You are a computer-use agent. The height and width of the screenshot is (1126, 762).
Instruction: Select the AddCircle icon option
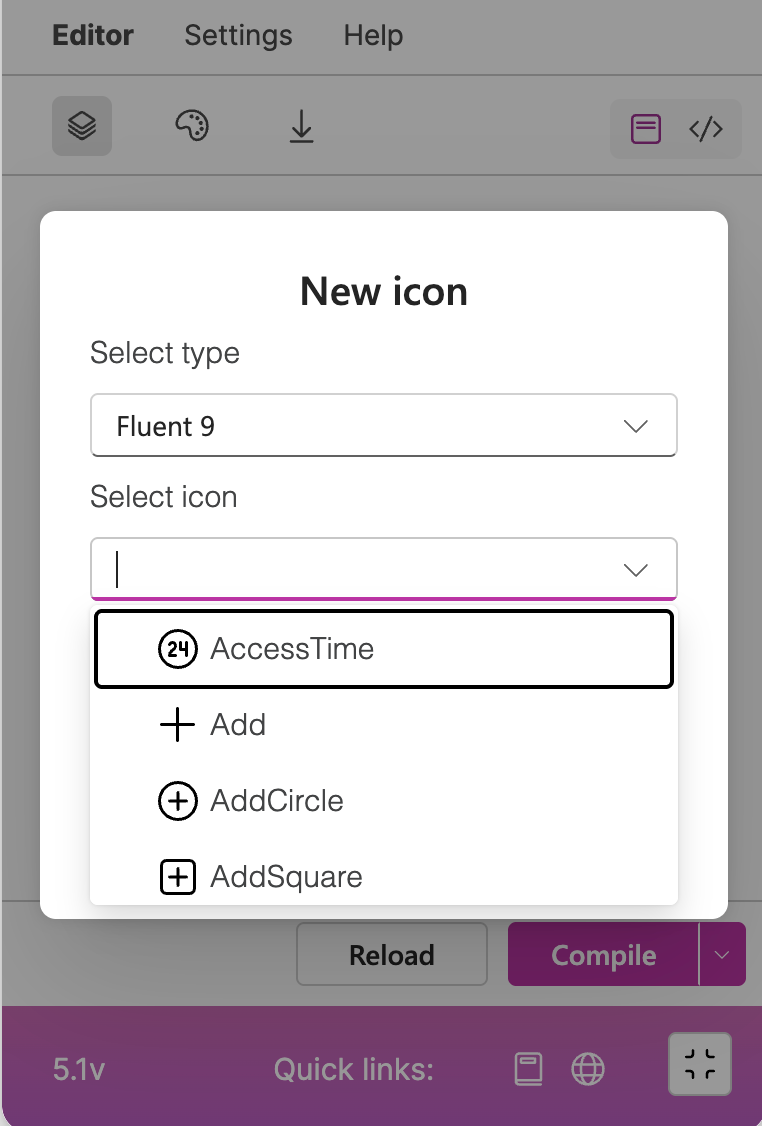click(384, 801)
